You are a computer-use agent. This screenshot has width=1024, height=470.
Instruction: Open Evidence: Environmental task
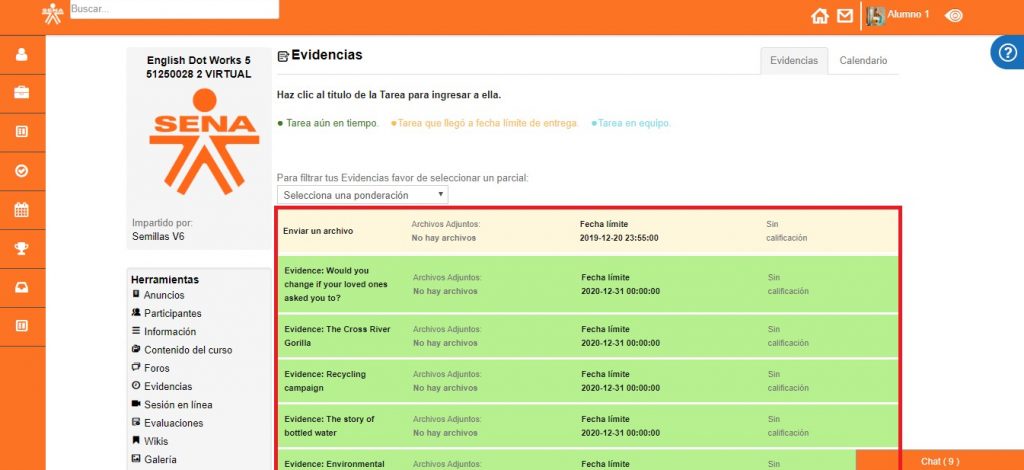tap(334, 464)
